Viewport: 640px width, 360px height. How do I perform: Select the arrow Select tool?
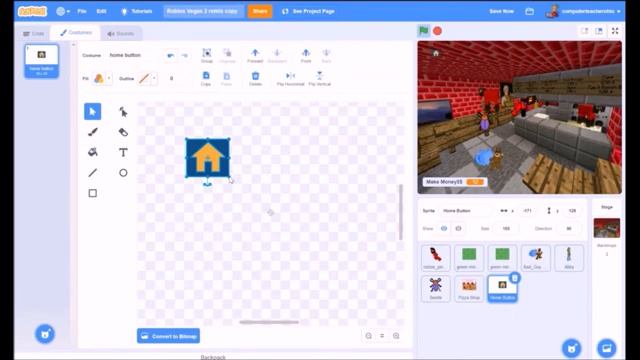(93, 111)
